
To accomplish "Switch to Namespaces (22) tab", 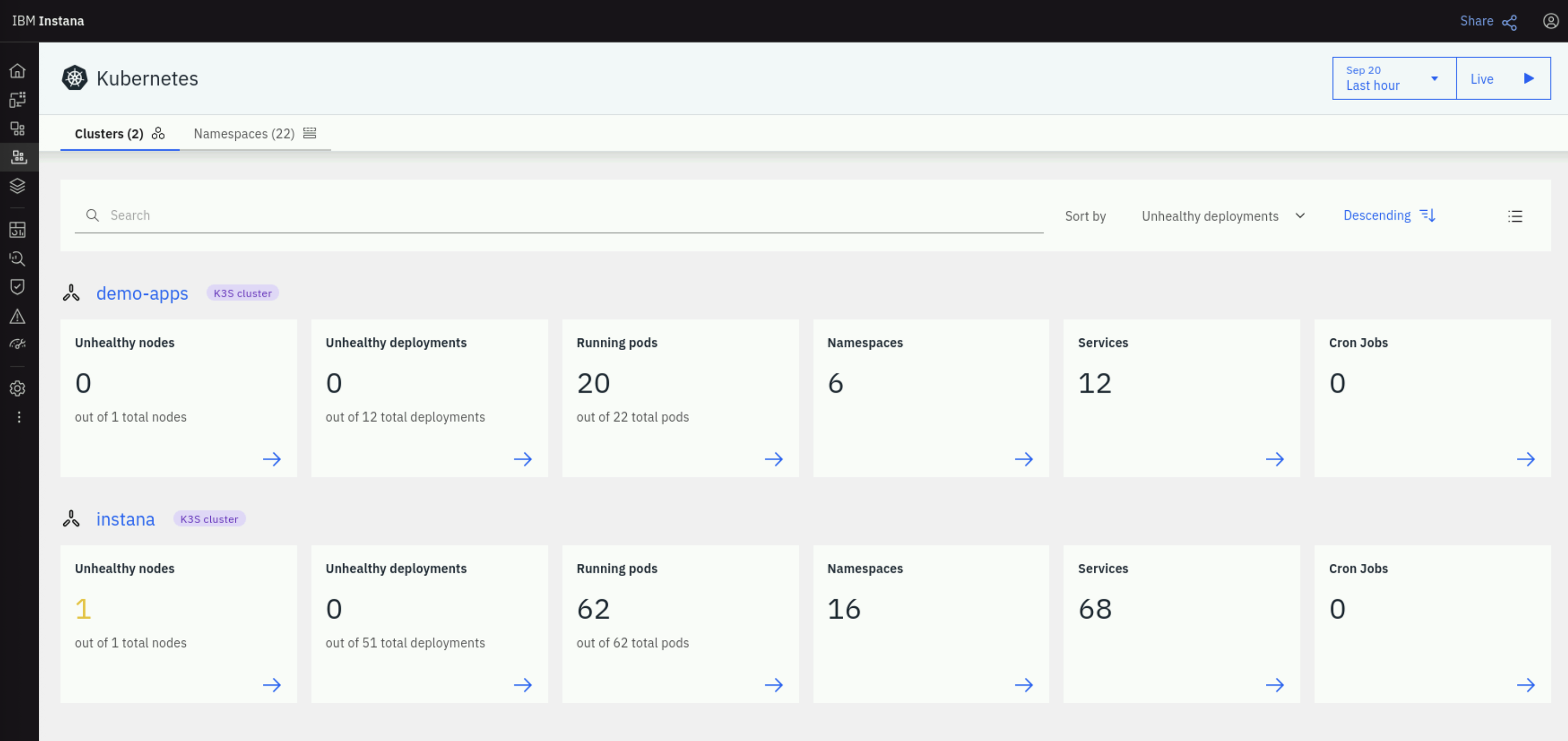I will 254,133.
